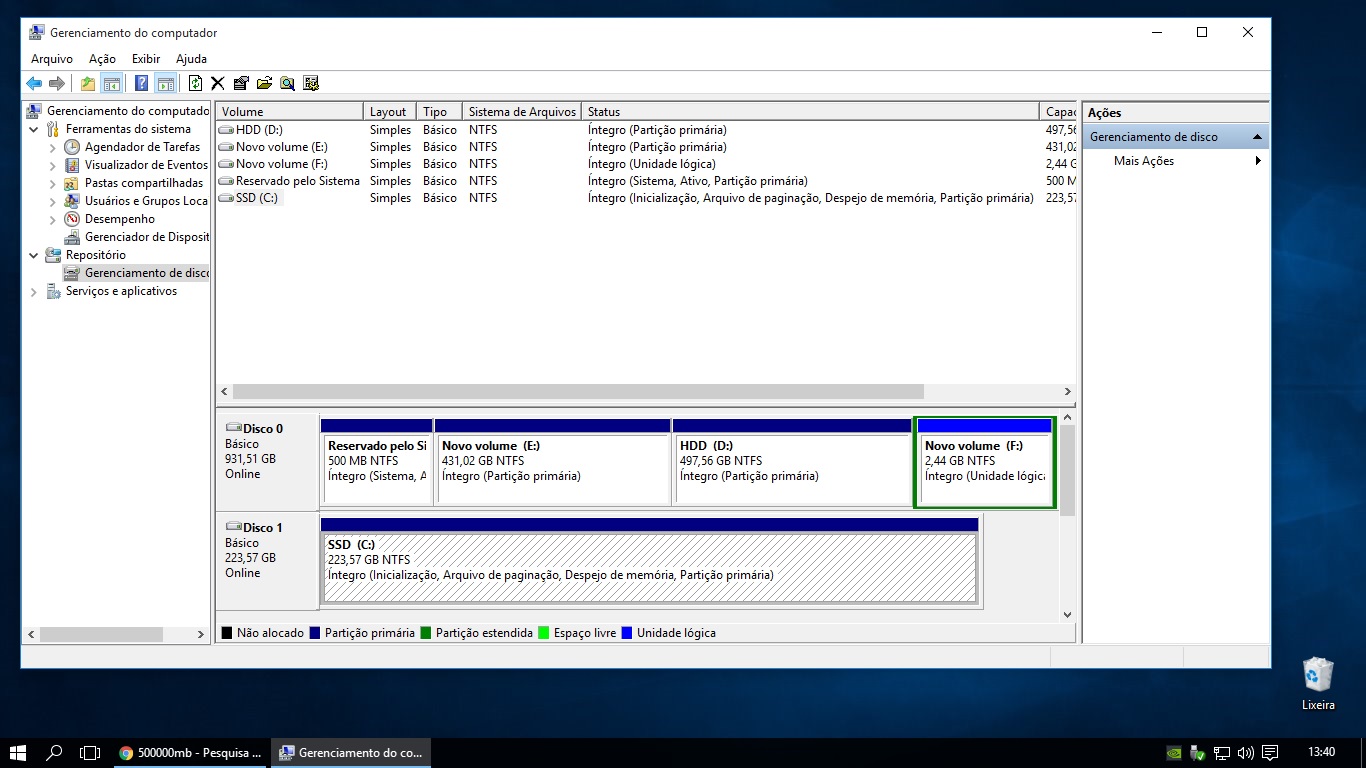Image resolution: width=1366 pixels, height=768 pixels.
Task: Click the down arrow of disk view scrollbar
Action: 1068,614
